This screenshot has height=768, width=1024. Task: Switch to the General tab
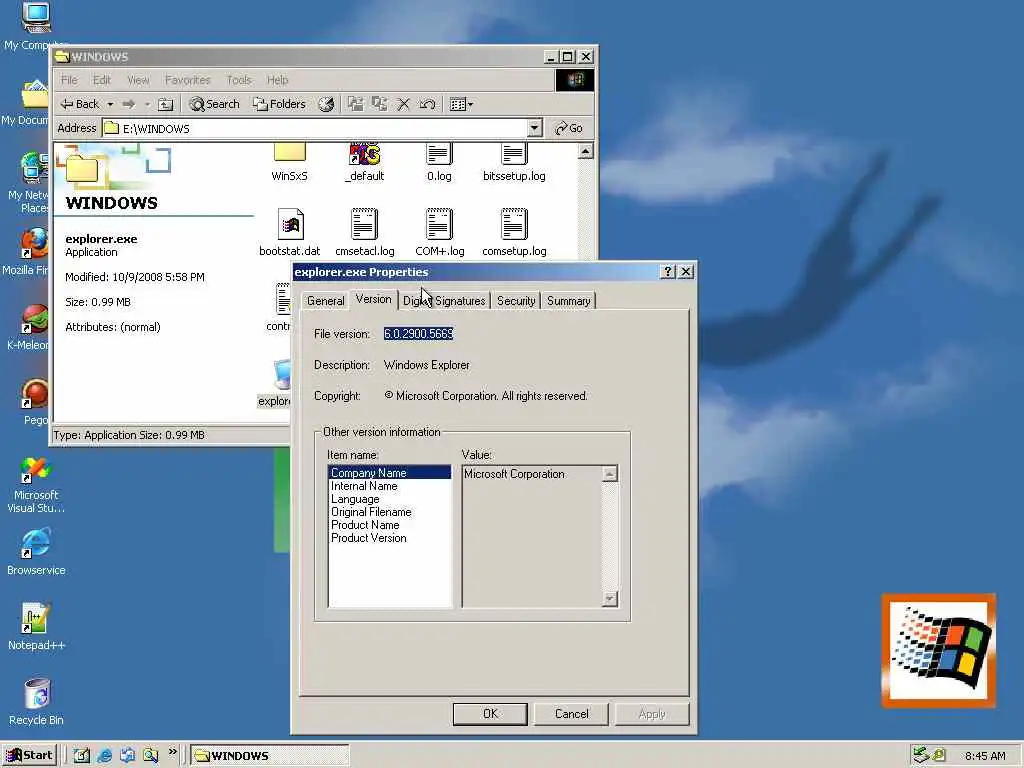325,301
